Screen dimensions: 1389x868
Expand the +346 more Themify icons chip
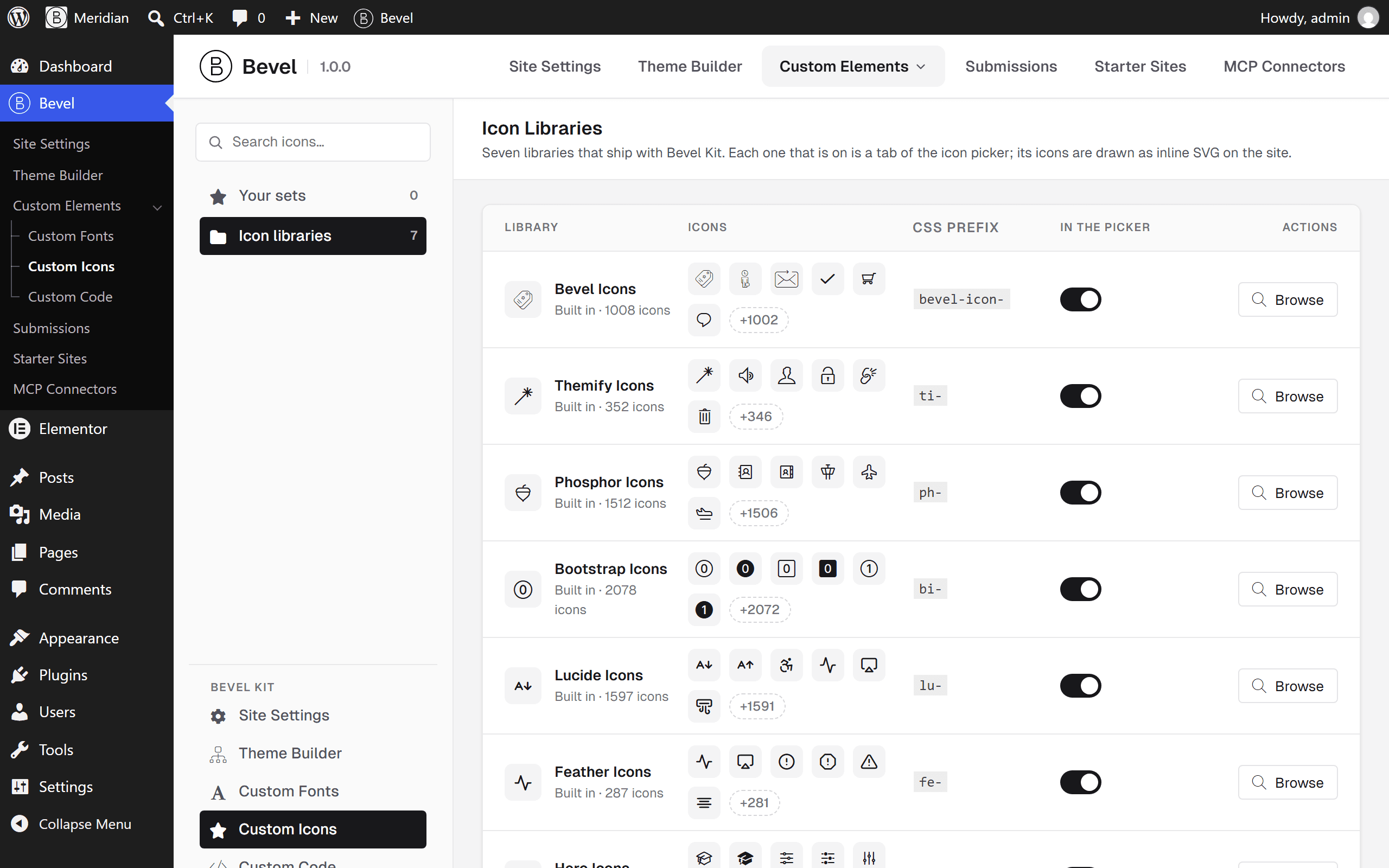tap(756, 416)
